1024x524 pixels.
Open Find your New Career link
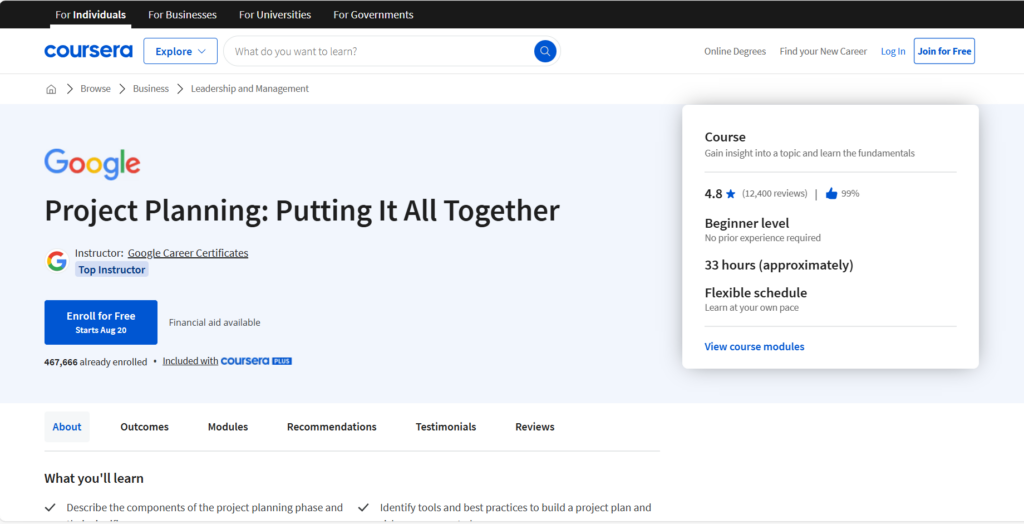pos(823,51)
